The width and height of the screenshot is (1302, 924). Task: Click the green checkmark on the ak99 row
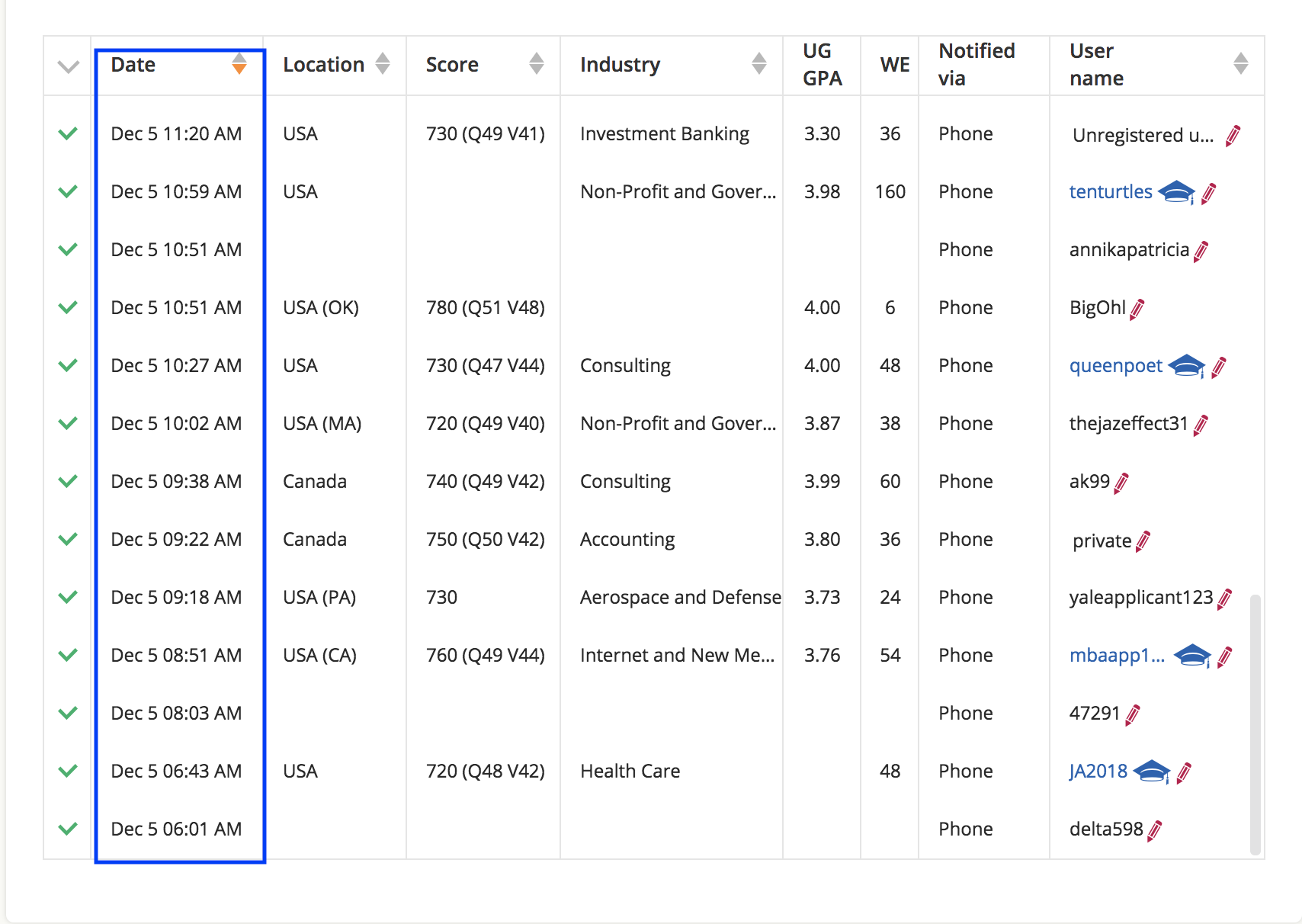[x=67, y=481]
